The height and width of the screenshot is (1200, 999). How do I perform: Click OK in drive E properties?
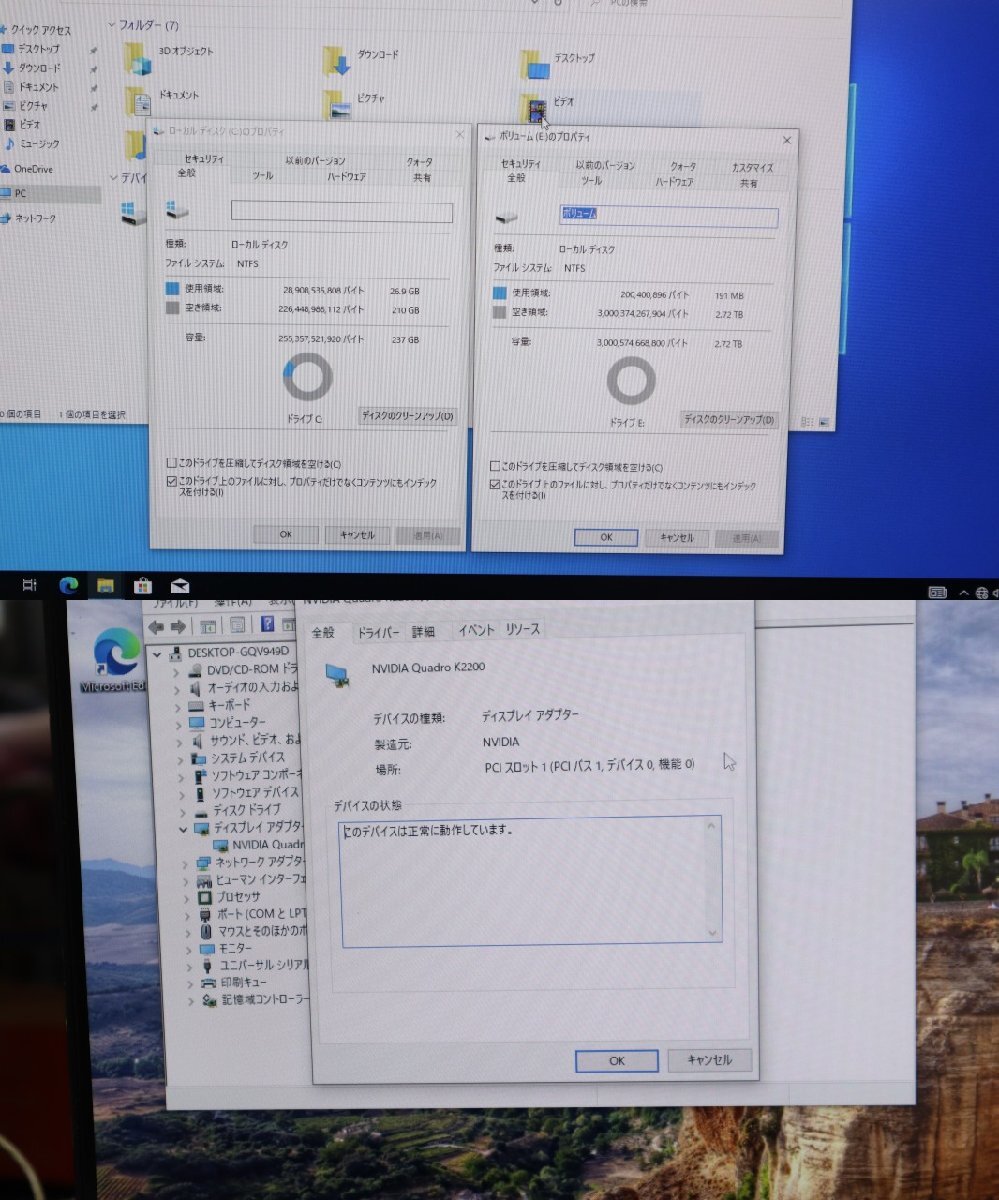click(x=606, y=537)
